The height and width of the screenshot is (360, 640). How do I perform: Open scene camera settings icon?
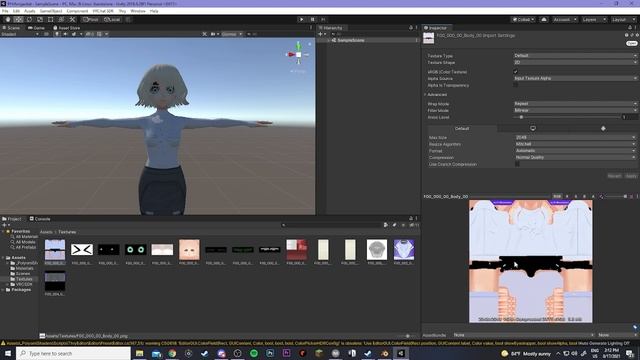click(214, 34)
